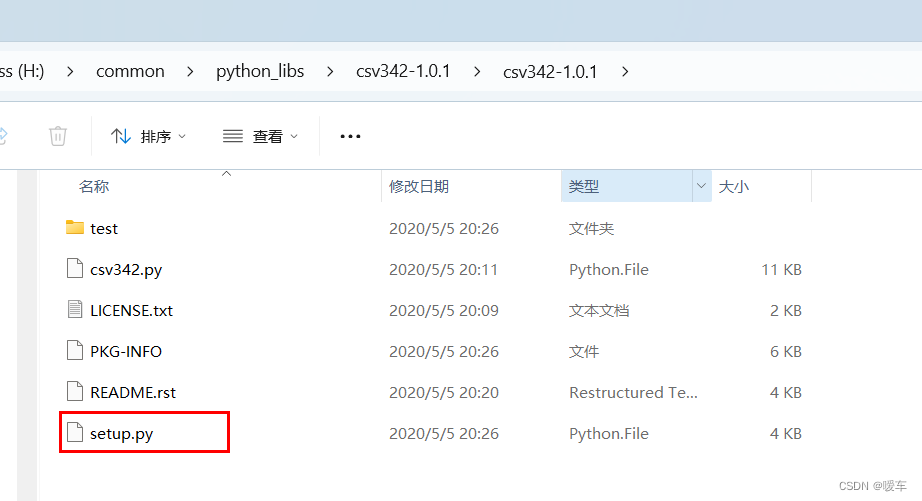Select the file name PKG-INFO
This screenshot has height=501, width=922.
[x=126, y=352]
